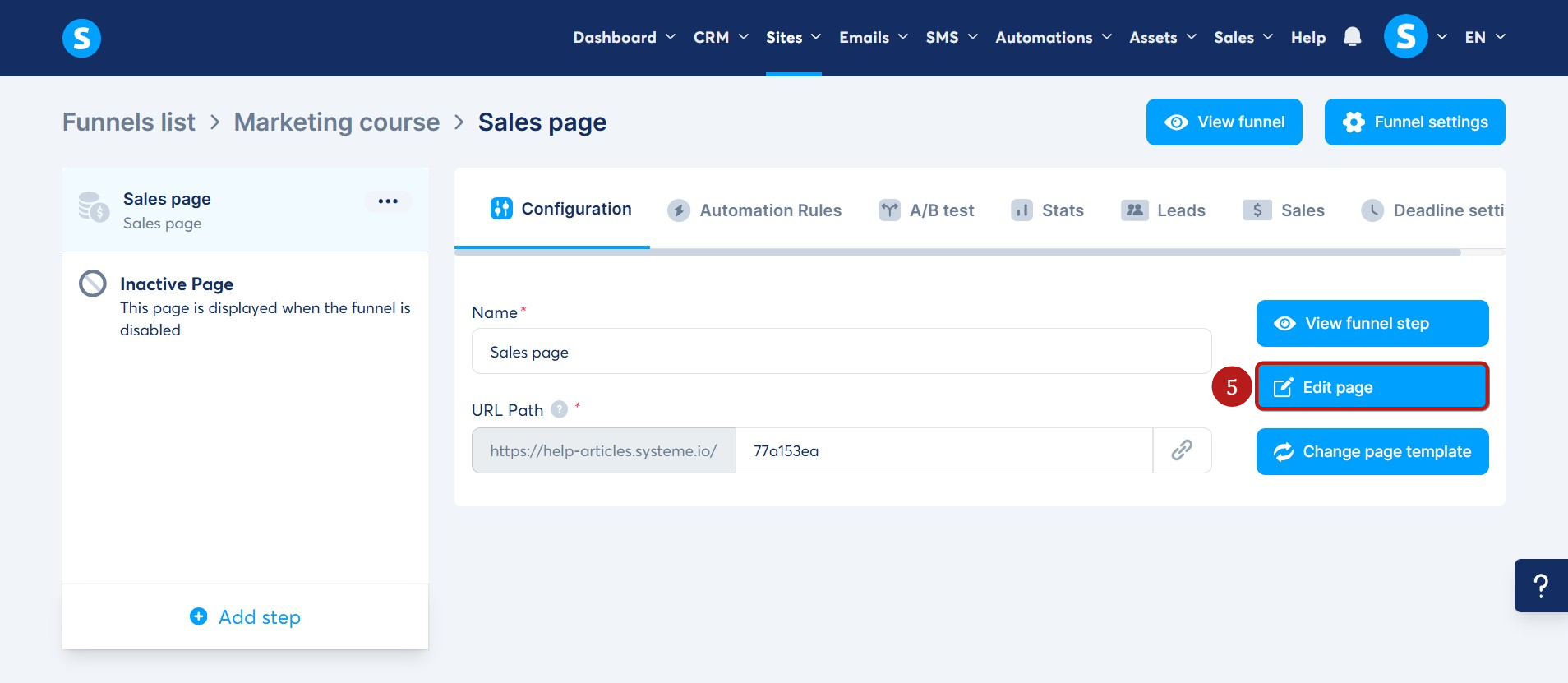The height and width of the screenshot is (683, 1568).
Task: Open the Marketing course breadcrumb
Action: tap(337, 122)
